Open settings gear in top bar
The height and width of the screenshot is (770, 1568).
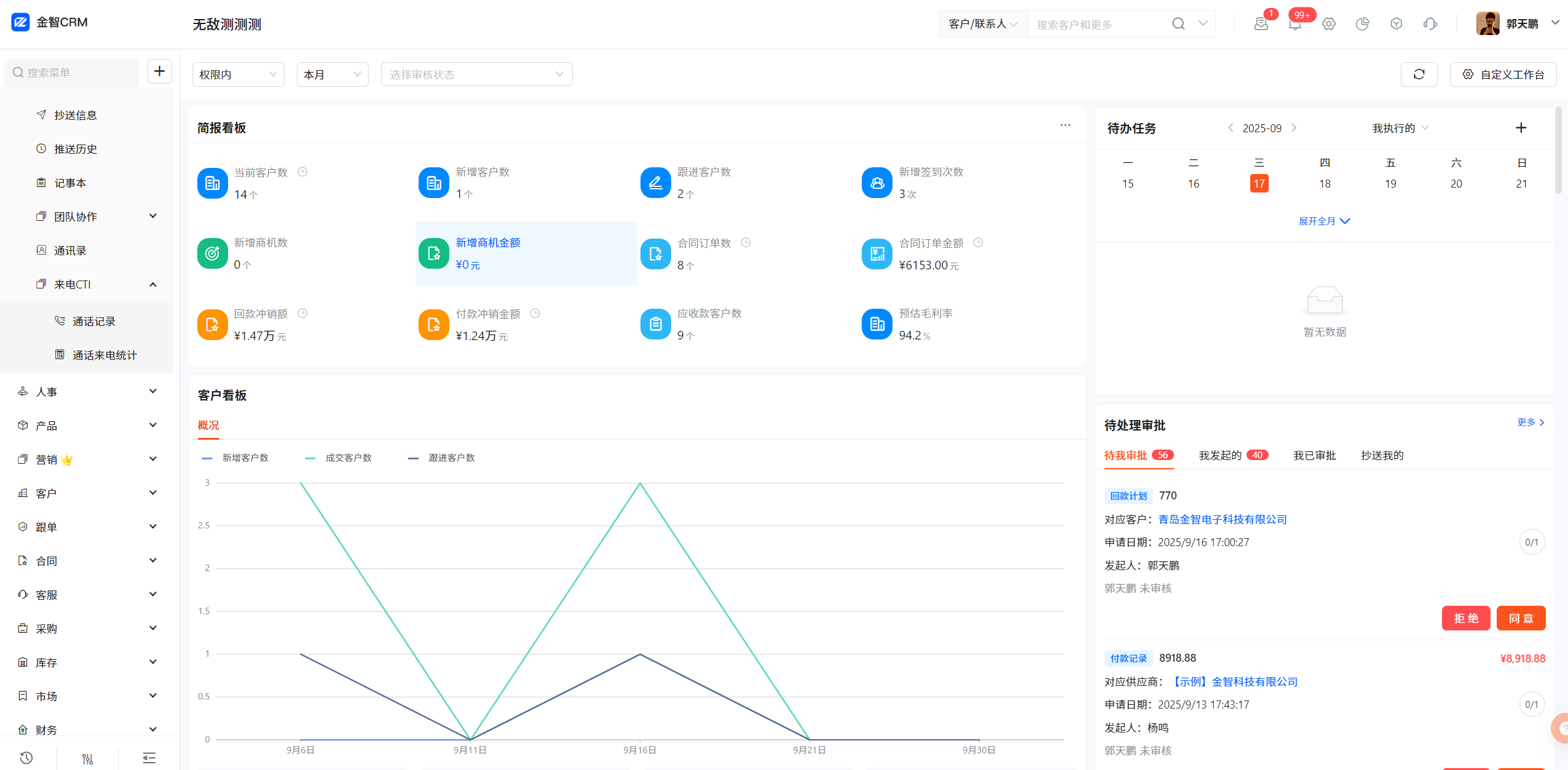tap(1328, 24)
